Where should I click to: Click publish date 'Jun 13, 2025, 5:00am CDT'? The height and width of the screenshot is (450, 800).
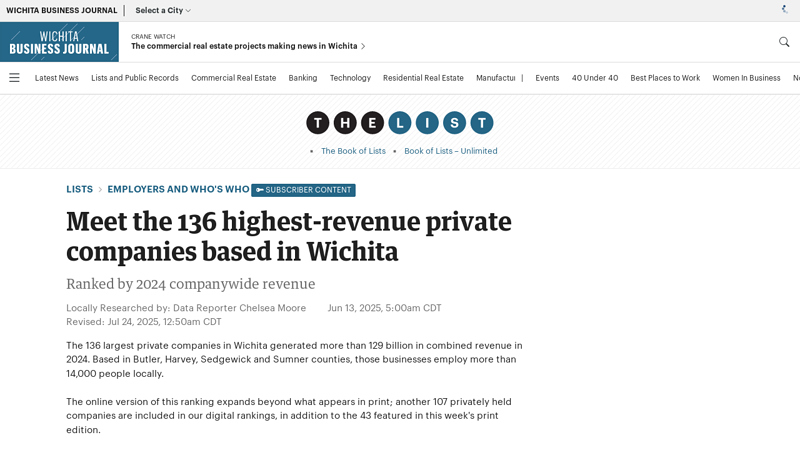point(385,308)
